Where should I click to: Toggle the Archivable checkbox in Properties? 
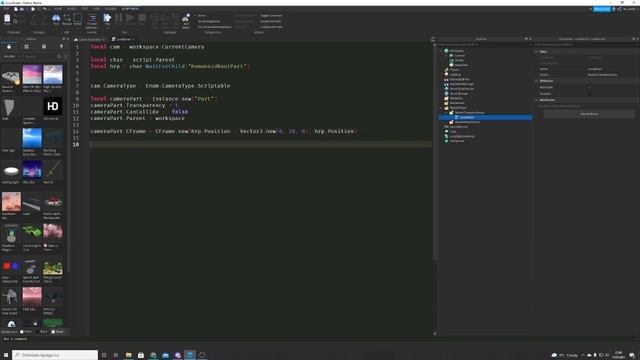coord(589,87)
